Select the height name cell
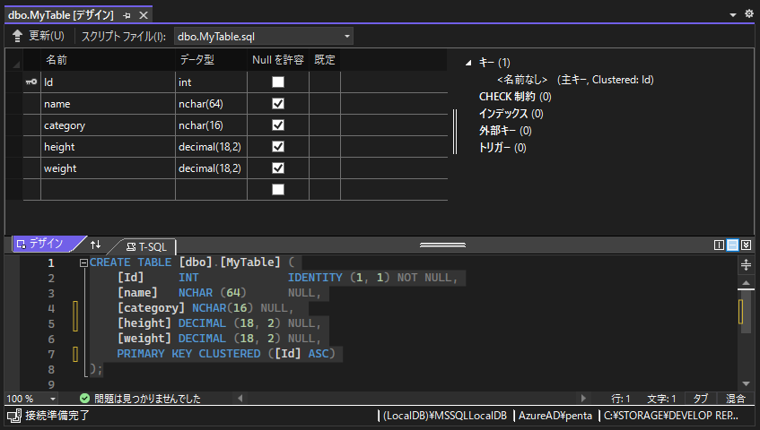 click(108, 146)
